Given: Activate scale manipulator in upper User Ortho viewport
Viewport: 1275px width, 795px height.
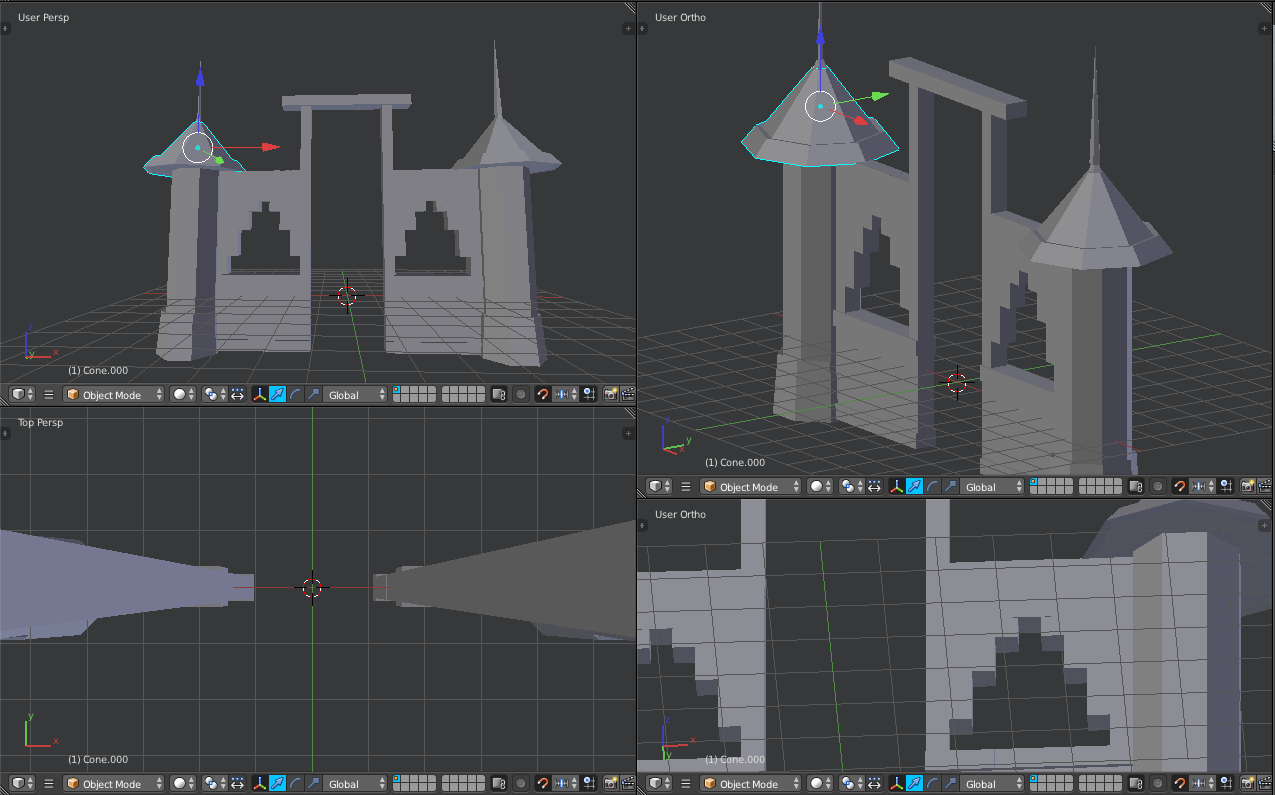Looking at the screenshot, I should tap(950, 487).
